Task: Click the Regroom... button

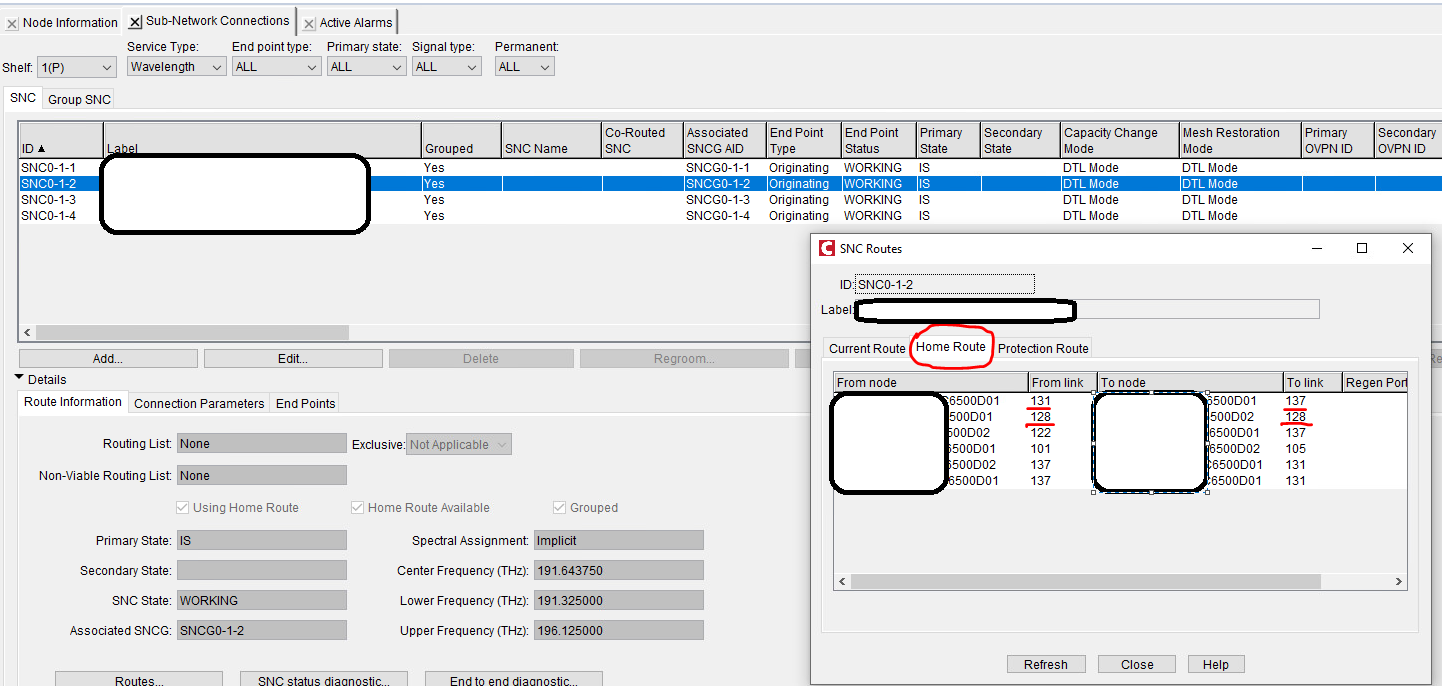Action: point(683,358)
